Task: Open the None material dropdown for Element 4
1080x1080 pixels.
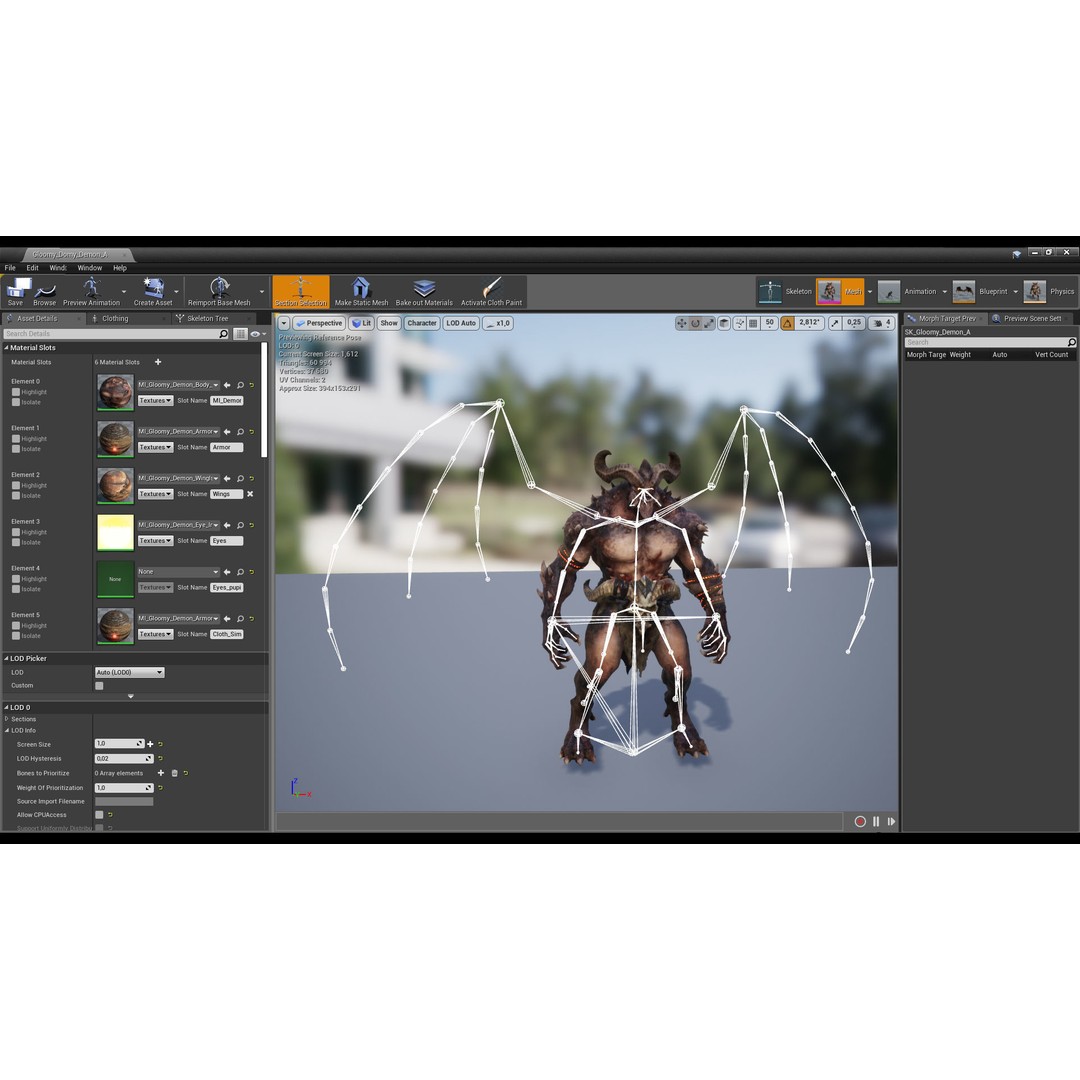Action: (x=178, y=572)
